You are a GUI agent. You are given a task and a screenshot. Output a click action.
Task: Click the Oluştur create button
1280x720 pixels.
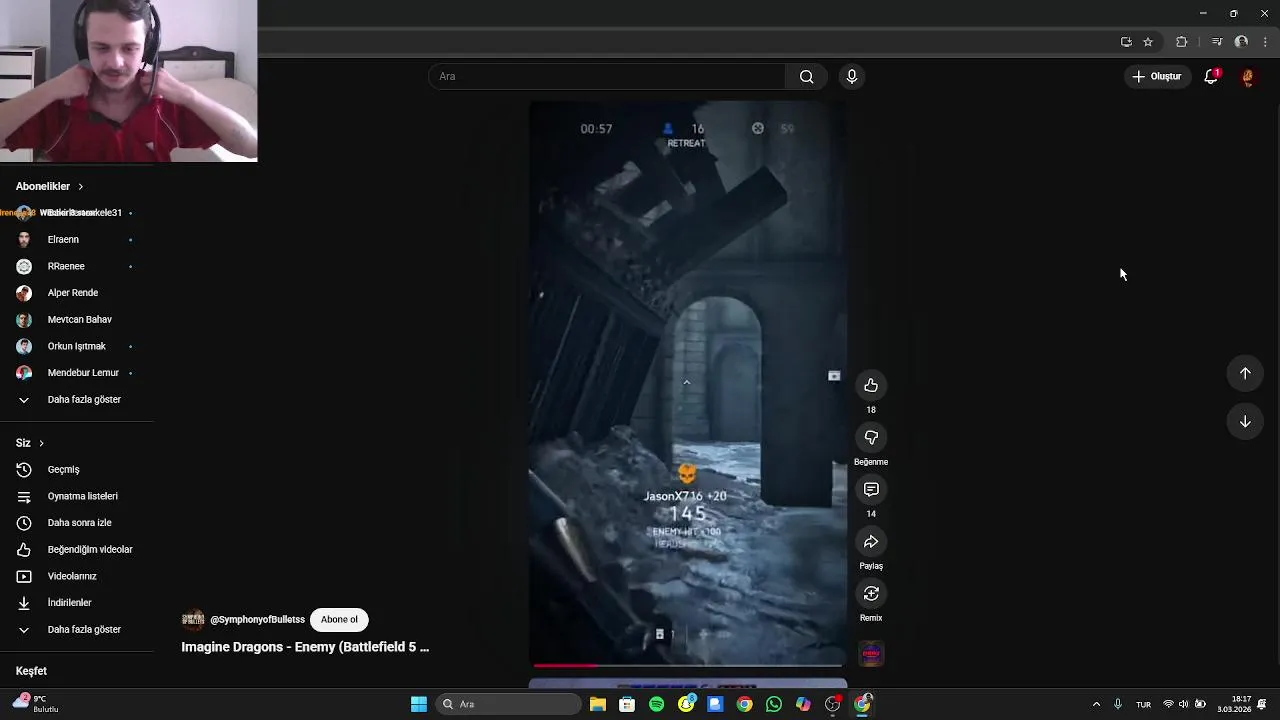point(1156,76)
